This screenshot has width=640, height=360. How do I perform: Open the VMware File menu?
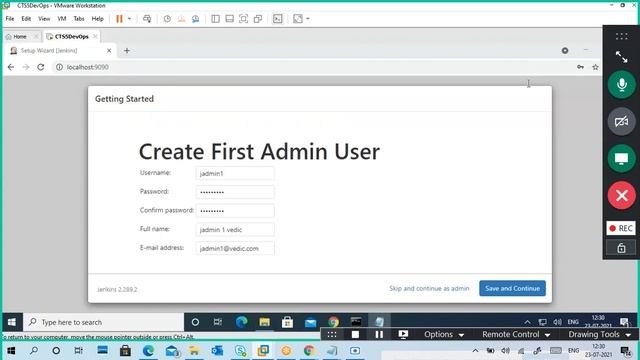10,19
